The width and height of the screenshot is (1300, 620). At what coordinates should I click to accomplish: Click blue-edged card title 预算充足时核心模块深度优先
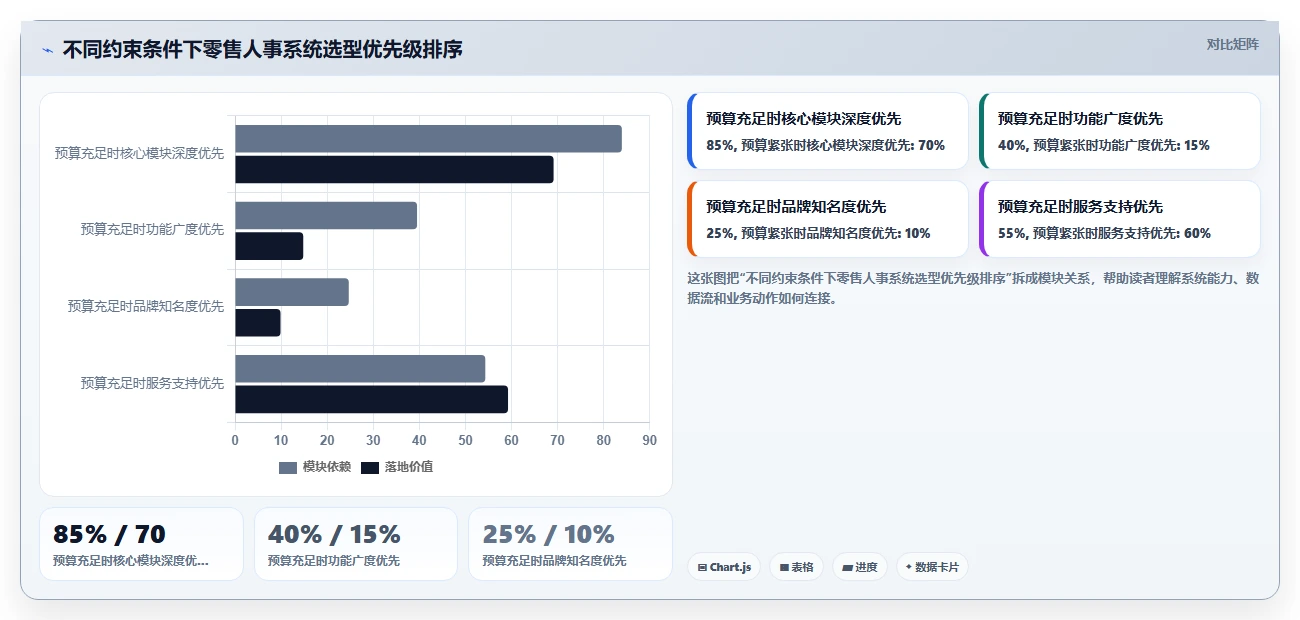(803, 119)
